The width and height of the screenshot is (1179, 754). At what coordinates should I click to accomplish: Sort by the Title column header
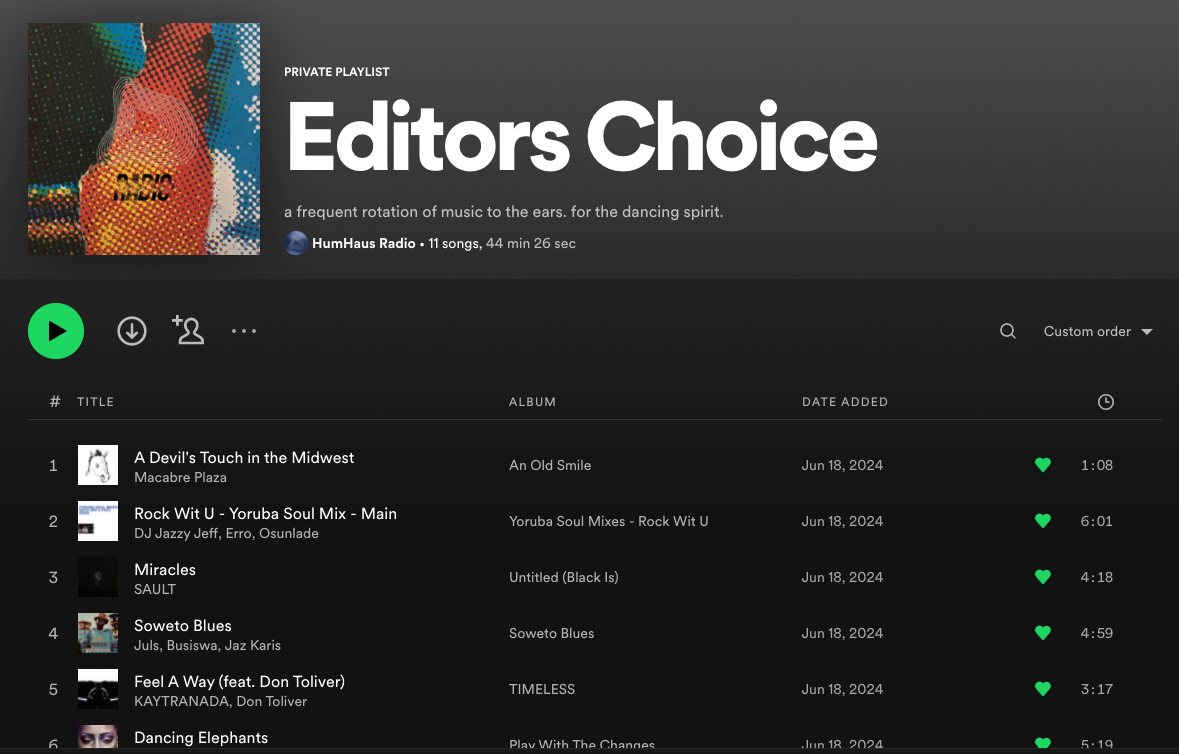(x=96, y=402)
